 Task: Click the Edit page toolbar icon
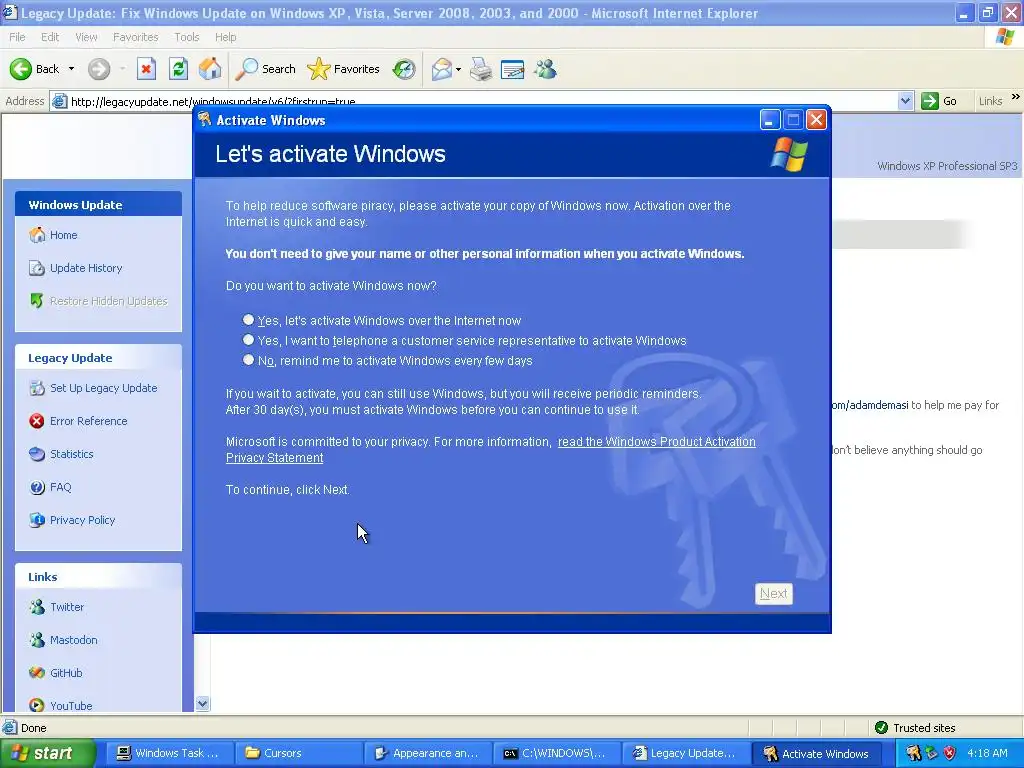[513, 69]
